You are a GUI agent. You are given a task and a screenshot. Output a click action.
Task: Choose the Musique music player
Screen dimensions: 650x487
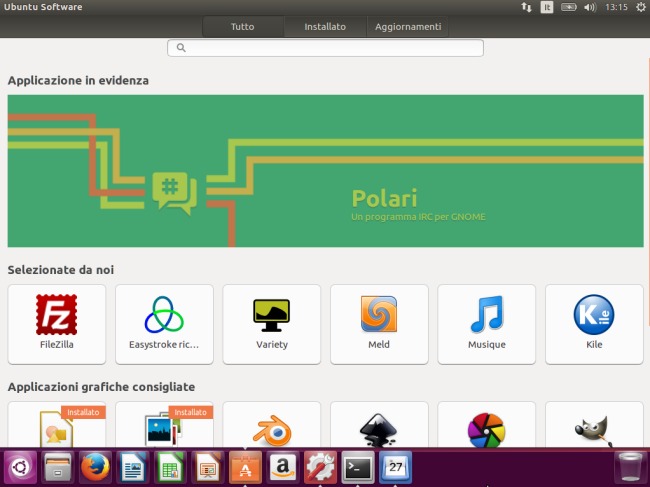(x=486, y=324)
